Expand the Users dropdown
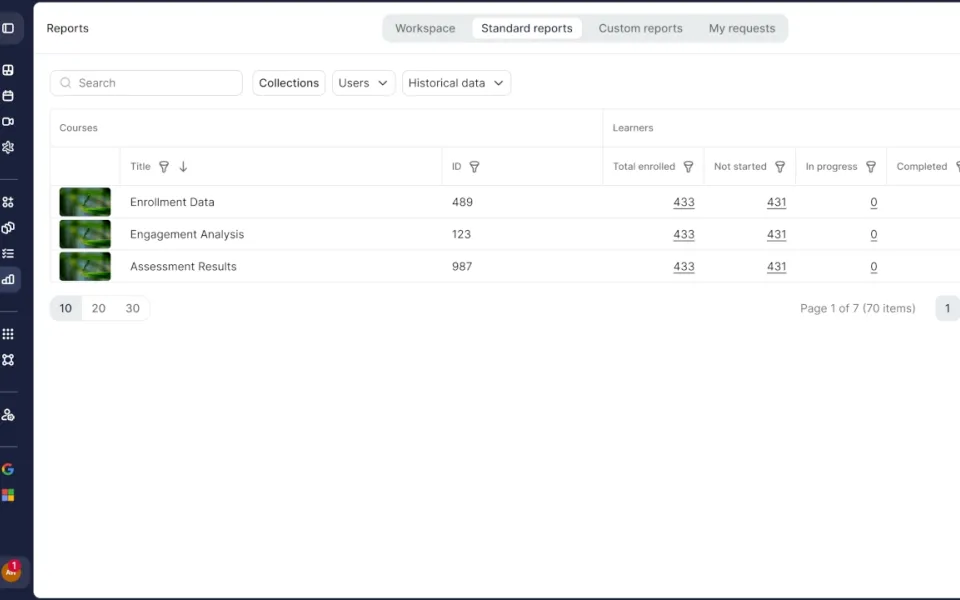Image resolution: width=960 pixels, height=600 pixels. click(364, 83)
